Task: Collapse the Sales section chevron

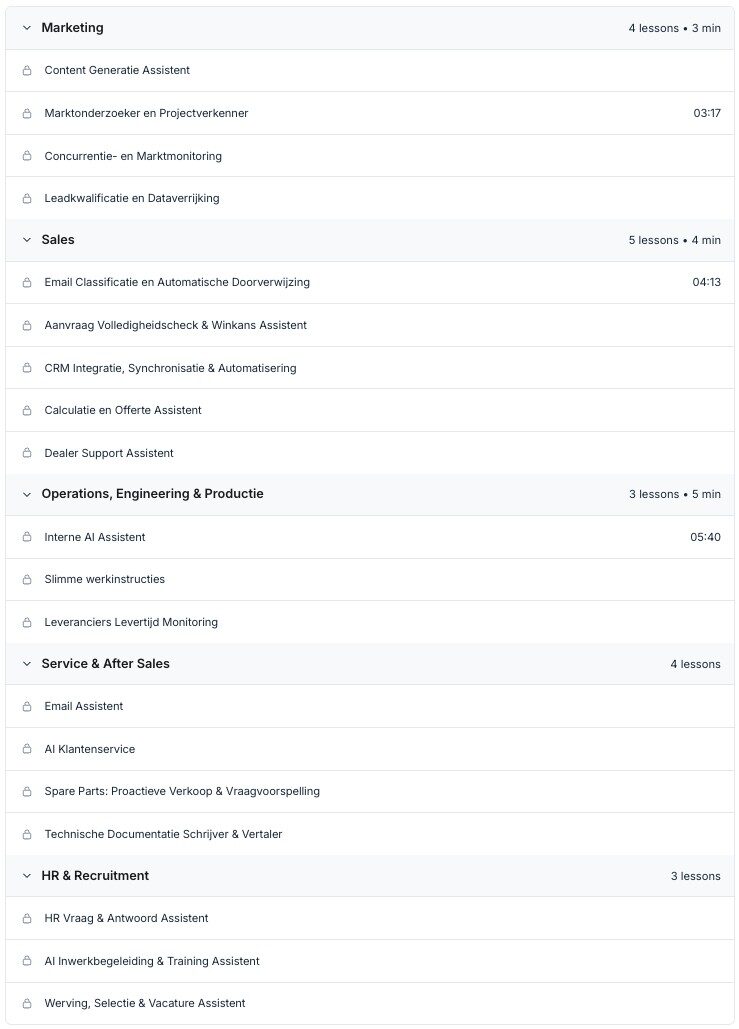Action: (27, 240)
